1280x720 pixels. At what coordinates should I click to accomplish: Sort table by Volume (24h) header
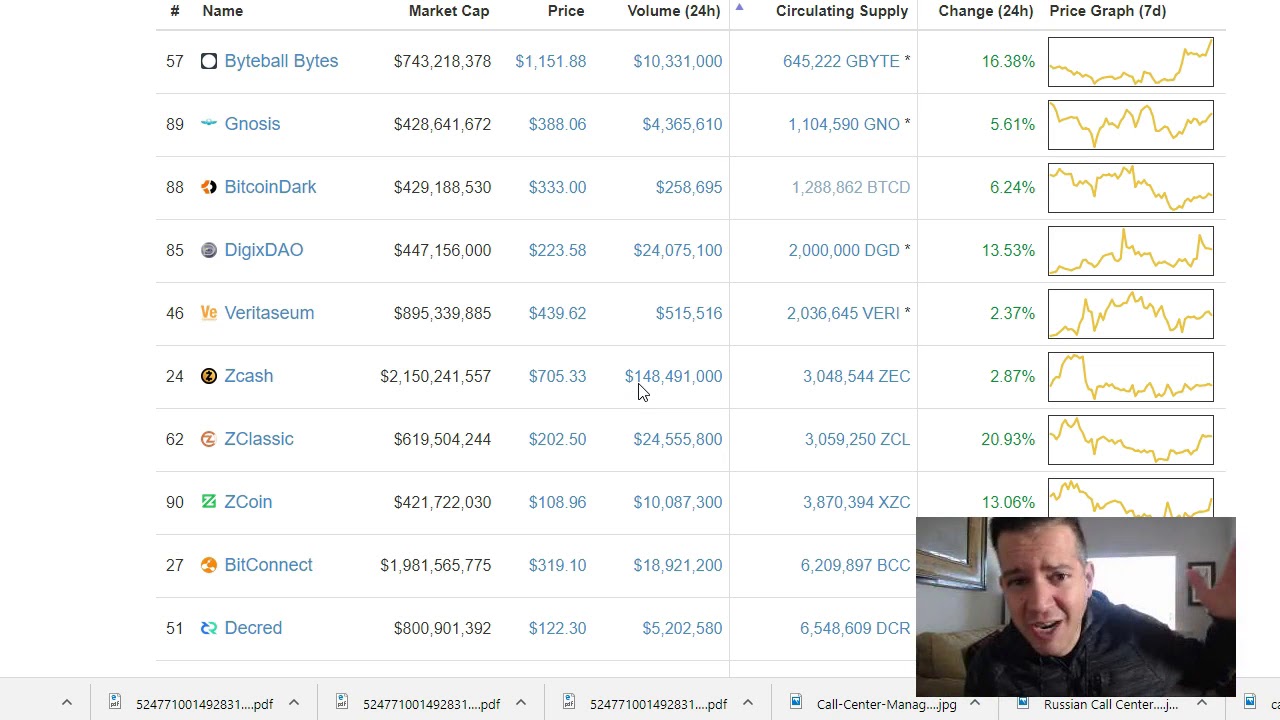(x=673, y=11)
